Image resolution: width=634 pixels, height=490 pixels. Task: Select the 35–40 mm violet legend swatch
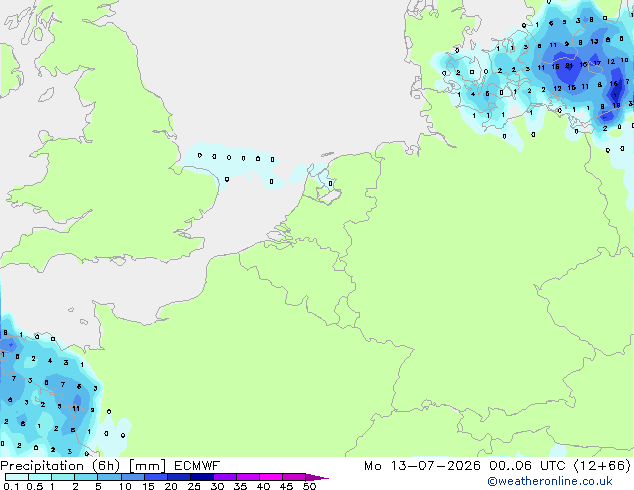(x=248, y=477)
